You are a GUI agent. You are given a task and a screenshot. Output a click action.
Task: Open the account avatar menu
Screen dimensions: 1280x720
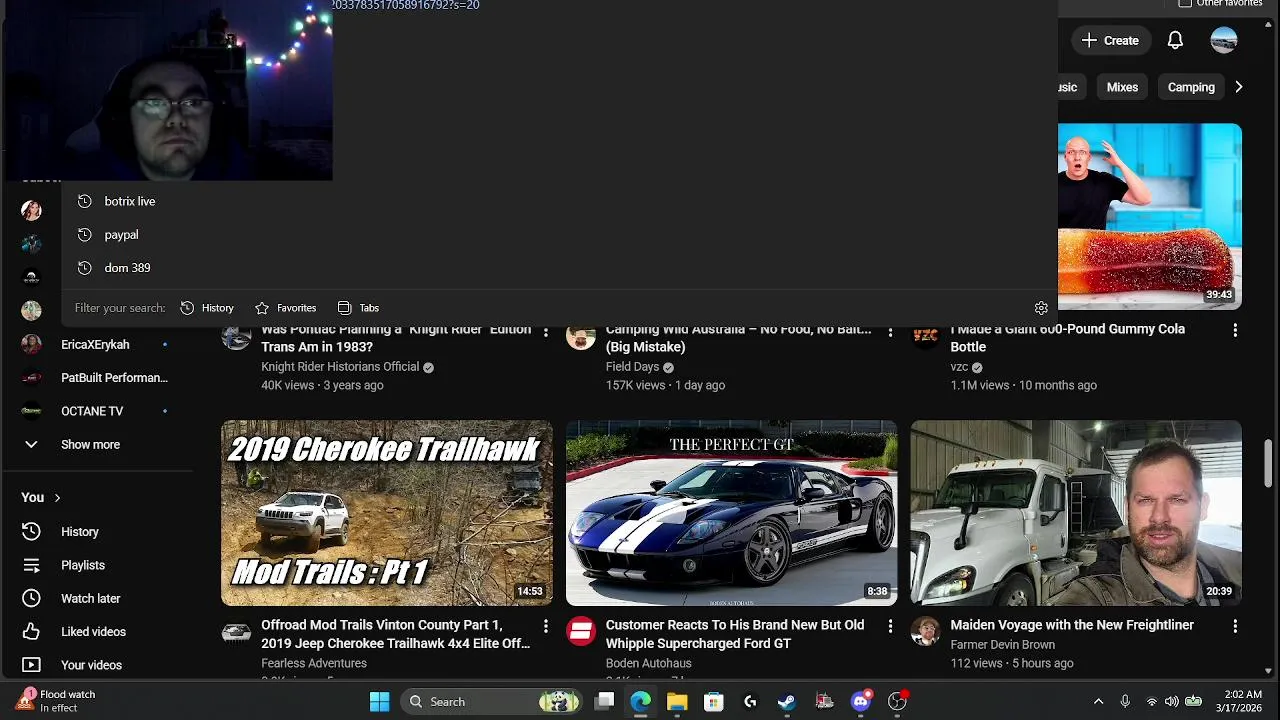coord(1224,40)
